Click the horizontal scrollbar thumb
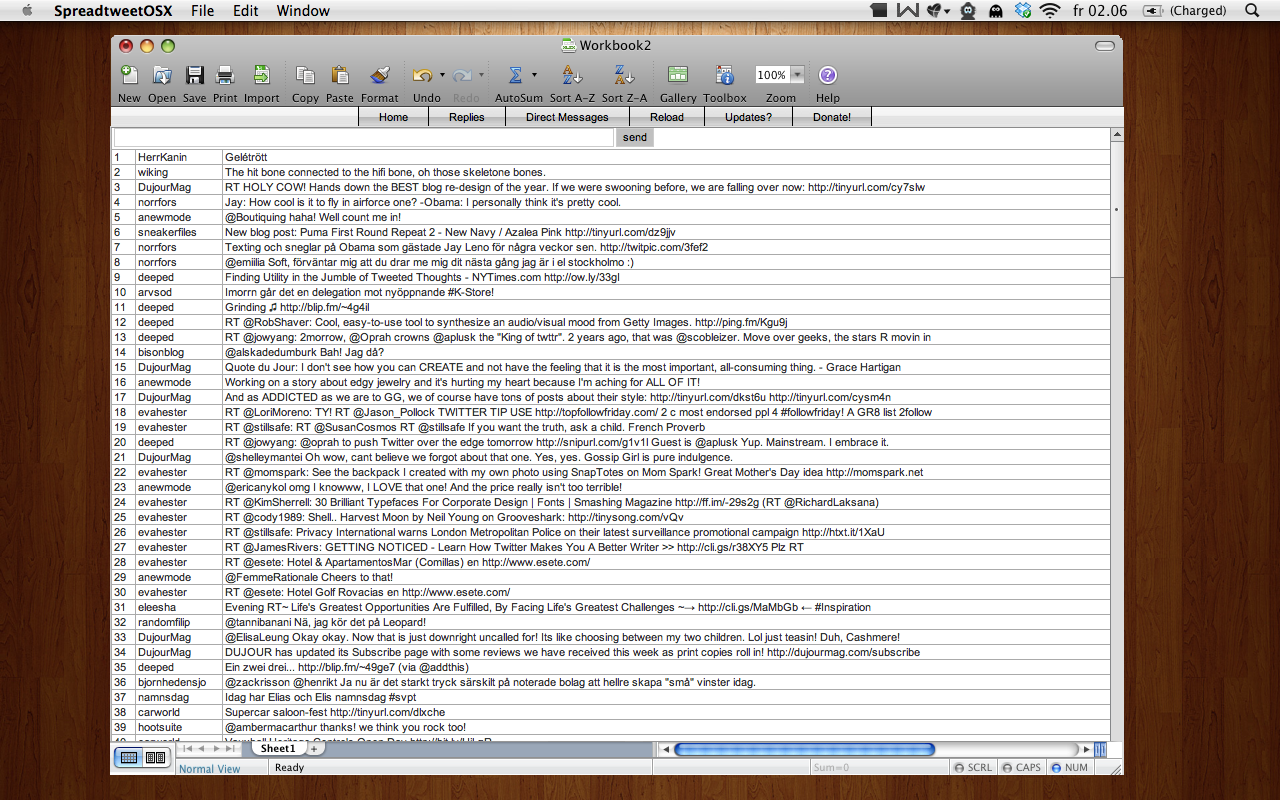Viewport: 1280px width, 800px height. [804, 749]
